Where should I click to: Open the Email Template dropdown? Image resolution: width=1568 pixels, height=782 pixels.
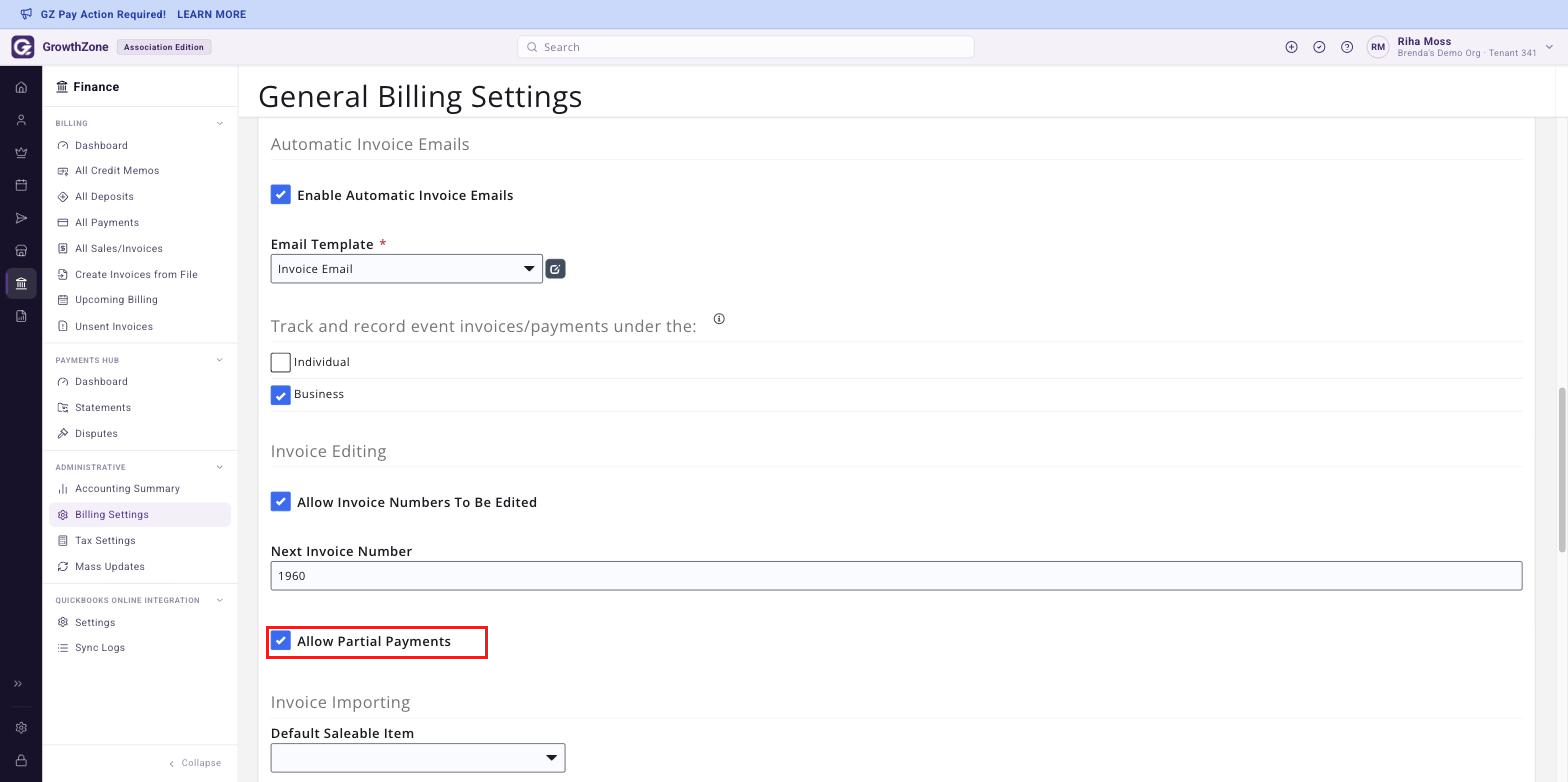tap(407, 269)
